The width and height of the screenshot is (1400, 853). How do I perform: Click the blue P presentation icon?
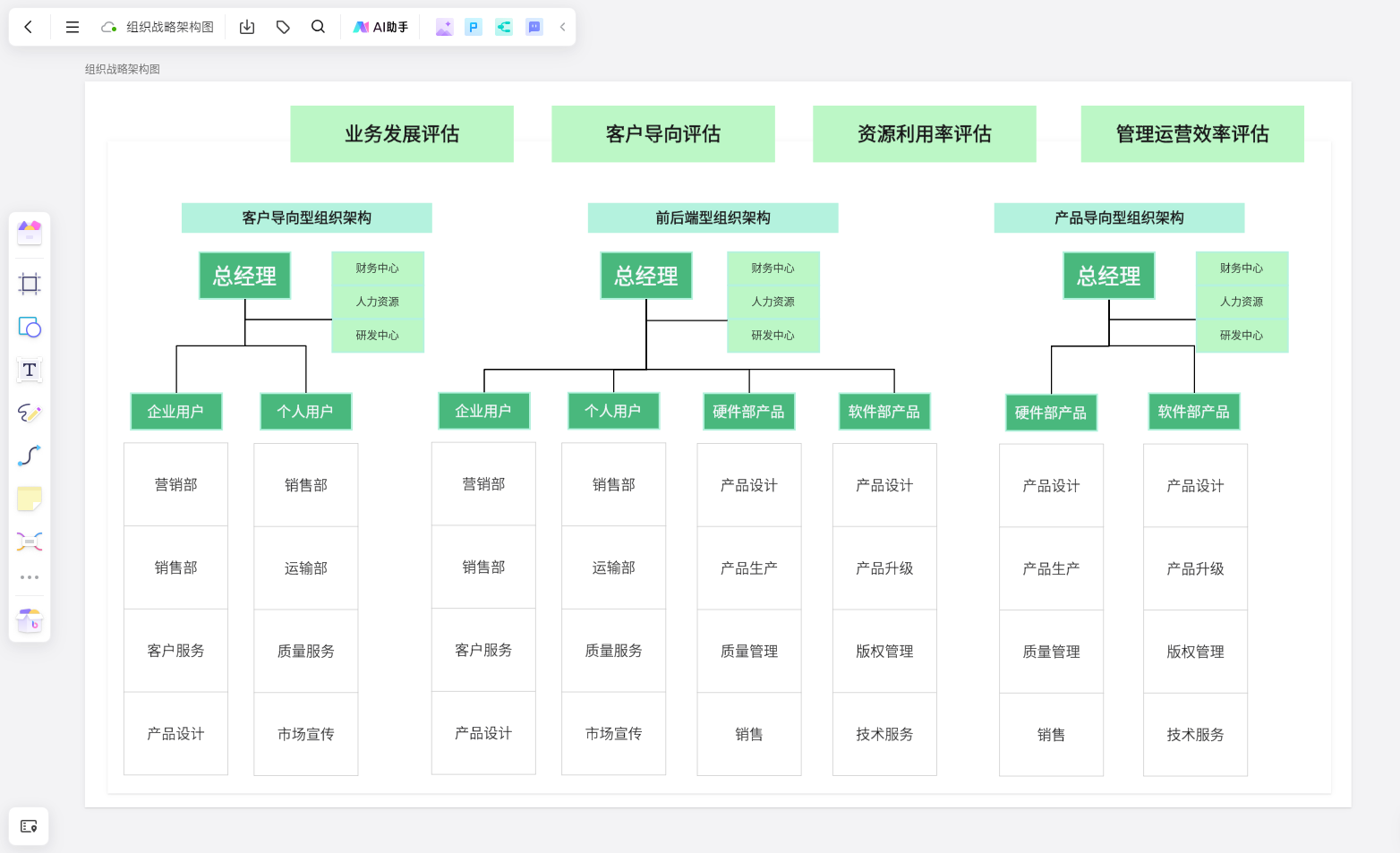tap(474, 27)
